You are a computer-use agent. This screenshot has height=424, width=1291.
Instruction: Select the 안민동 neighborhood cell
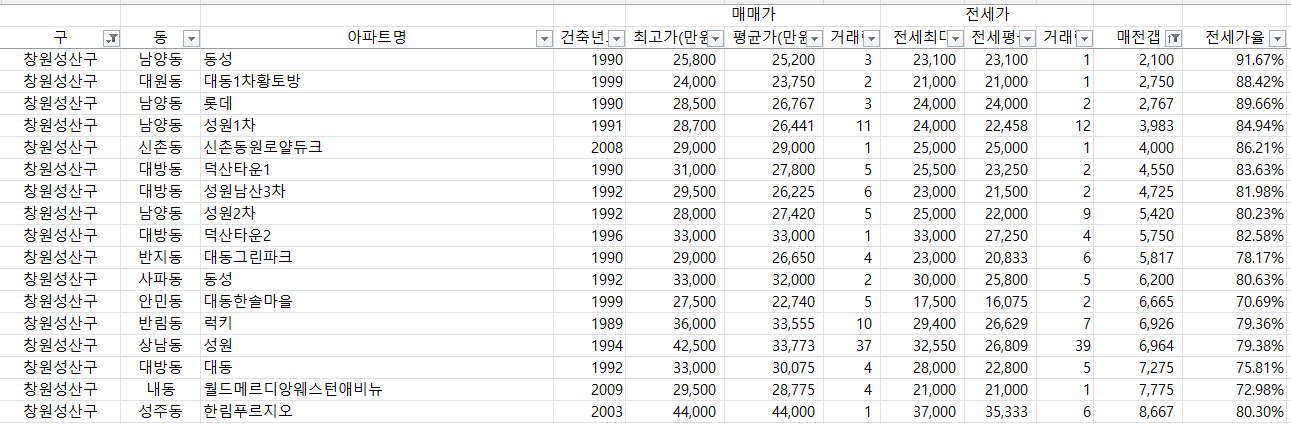coord(161,301)
